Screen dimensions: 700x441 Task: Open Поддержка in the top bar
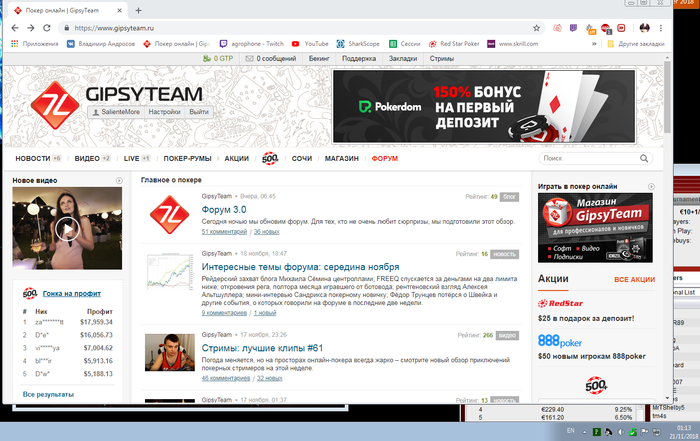point(359,58)
